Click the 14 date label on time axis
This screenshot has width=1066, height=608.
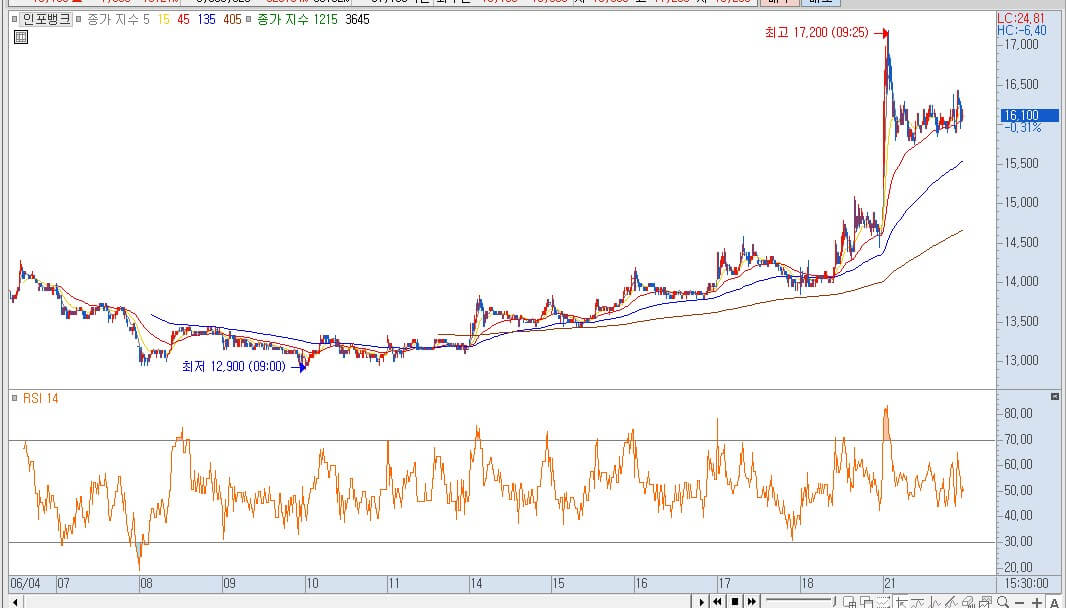pos(477,584)
